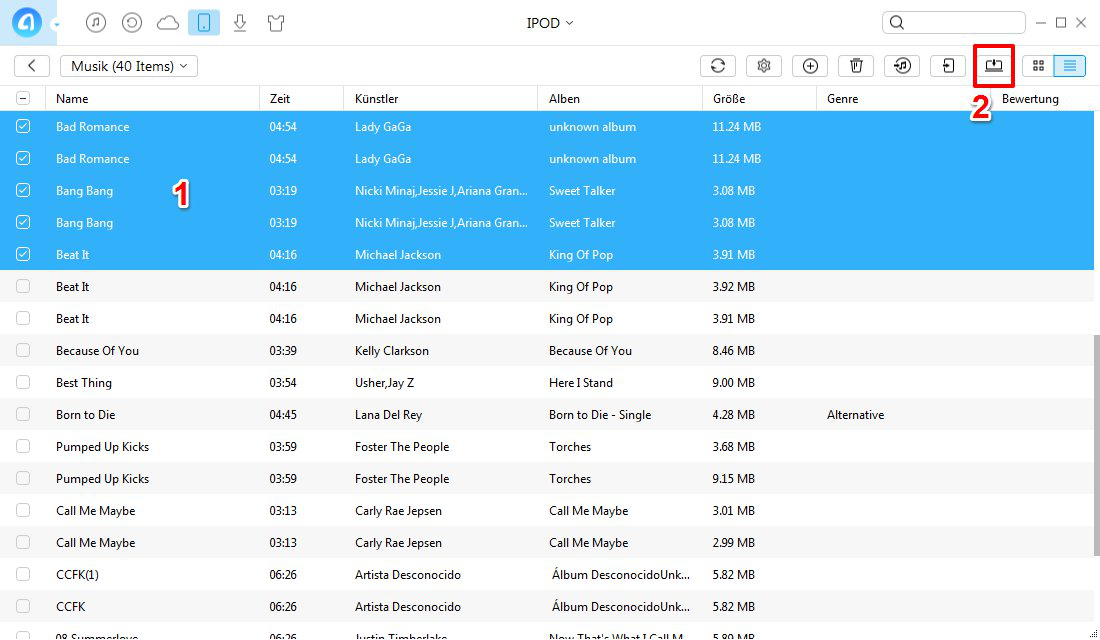1100x640 pixels.
Task: Check the Call Me Maybe 2.99 MB checkbox
Action: coord(23,542)
